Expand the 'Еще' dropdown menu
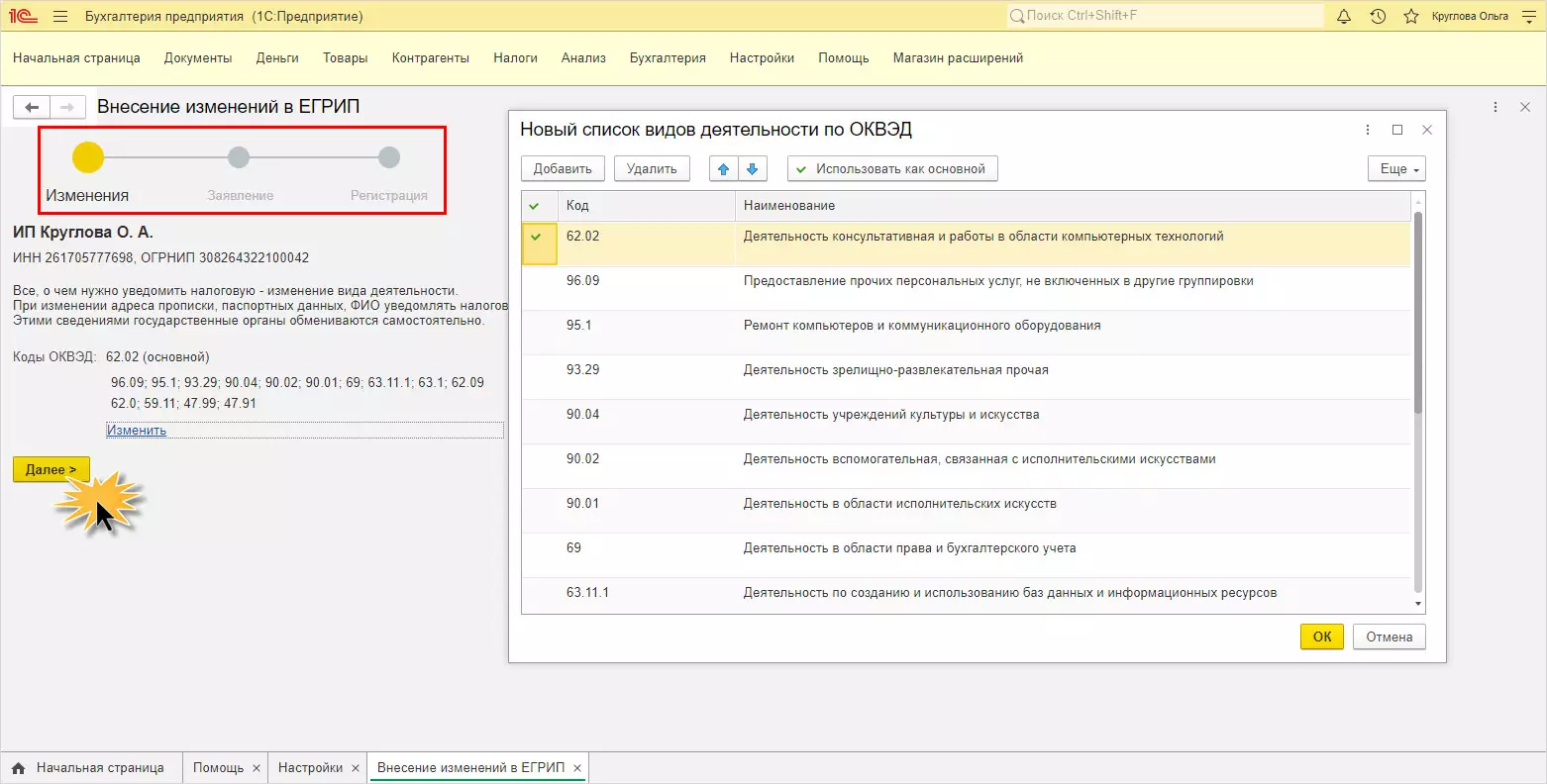The width and height of the screenshot is (1547, 784). pos(1396,169)
